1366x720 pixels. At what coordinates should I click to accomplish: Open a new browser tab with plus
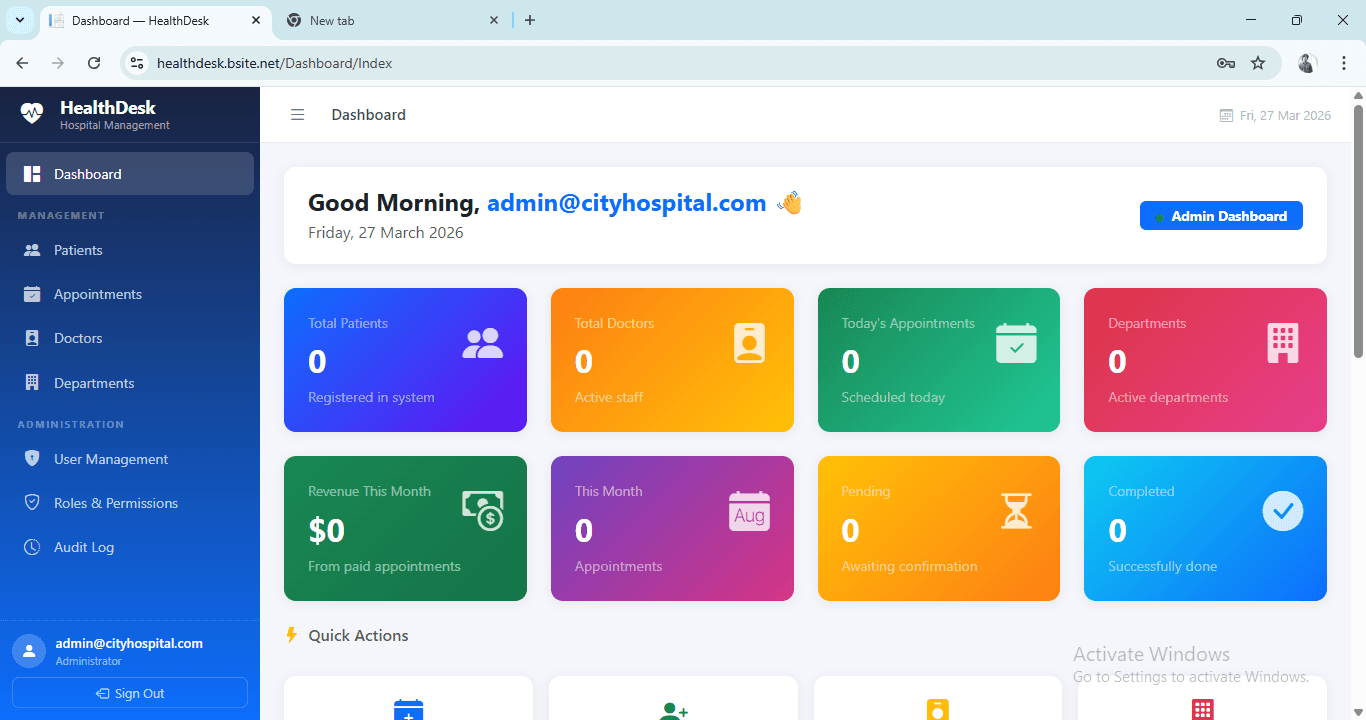pos(530,20)
